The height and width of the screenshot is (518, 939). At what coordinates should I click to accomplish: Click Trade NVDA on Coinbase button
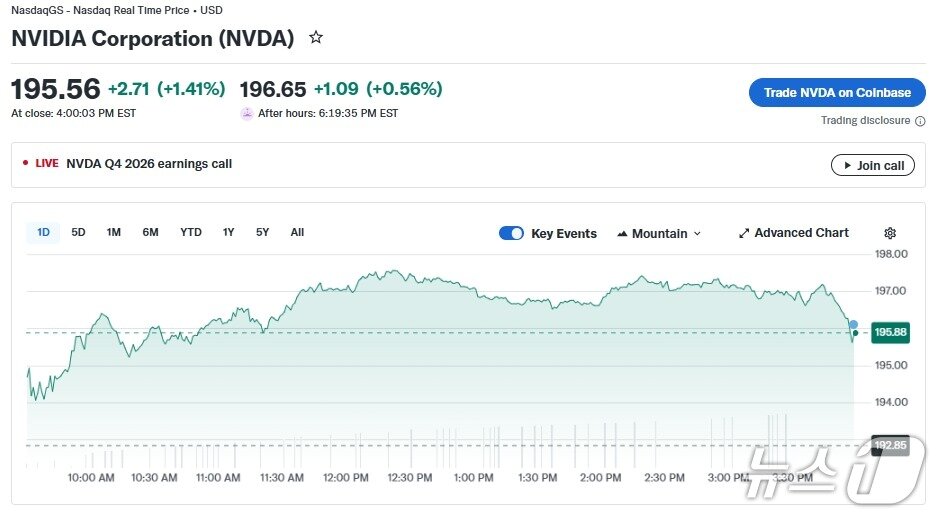tap(837, 92)
